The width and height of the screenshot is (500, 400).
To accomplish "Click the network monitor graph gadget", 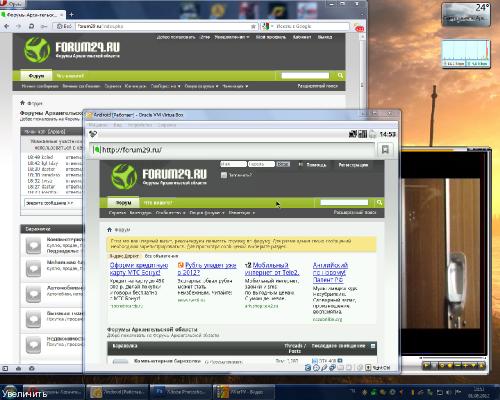I will tap(466, 54).
